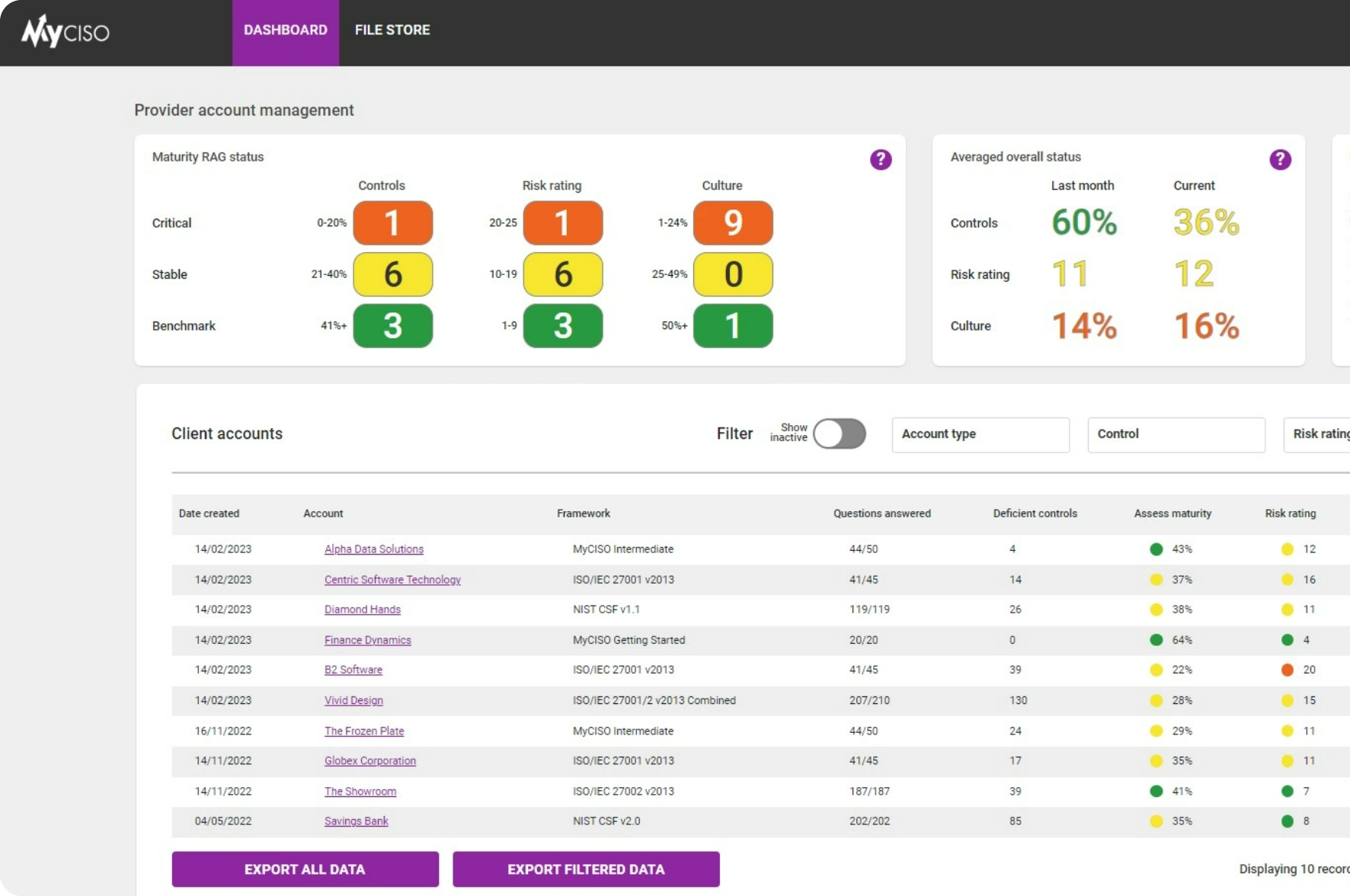Click the Benchmark Risk rating tile
This screenshot has height=896, width=1350.
coord(563,326)
